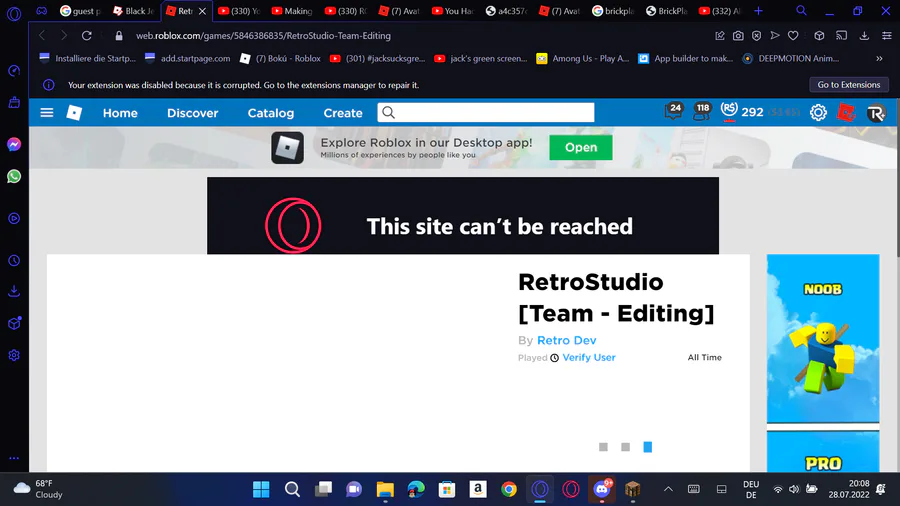This screenshot has width=900, height=506.
Task: Close the RetroStudio tab
Action: 202,11
